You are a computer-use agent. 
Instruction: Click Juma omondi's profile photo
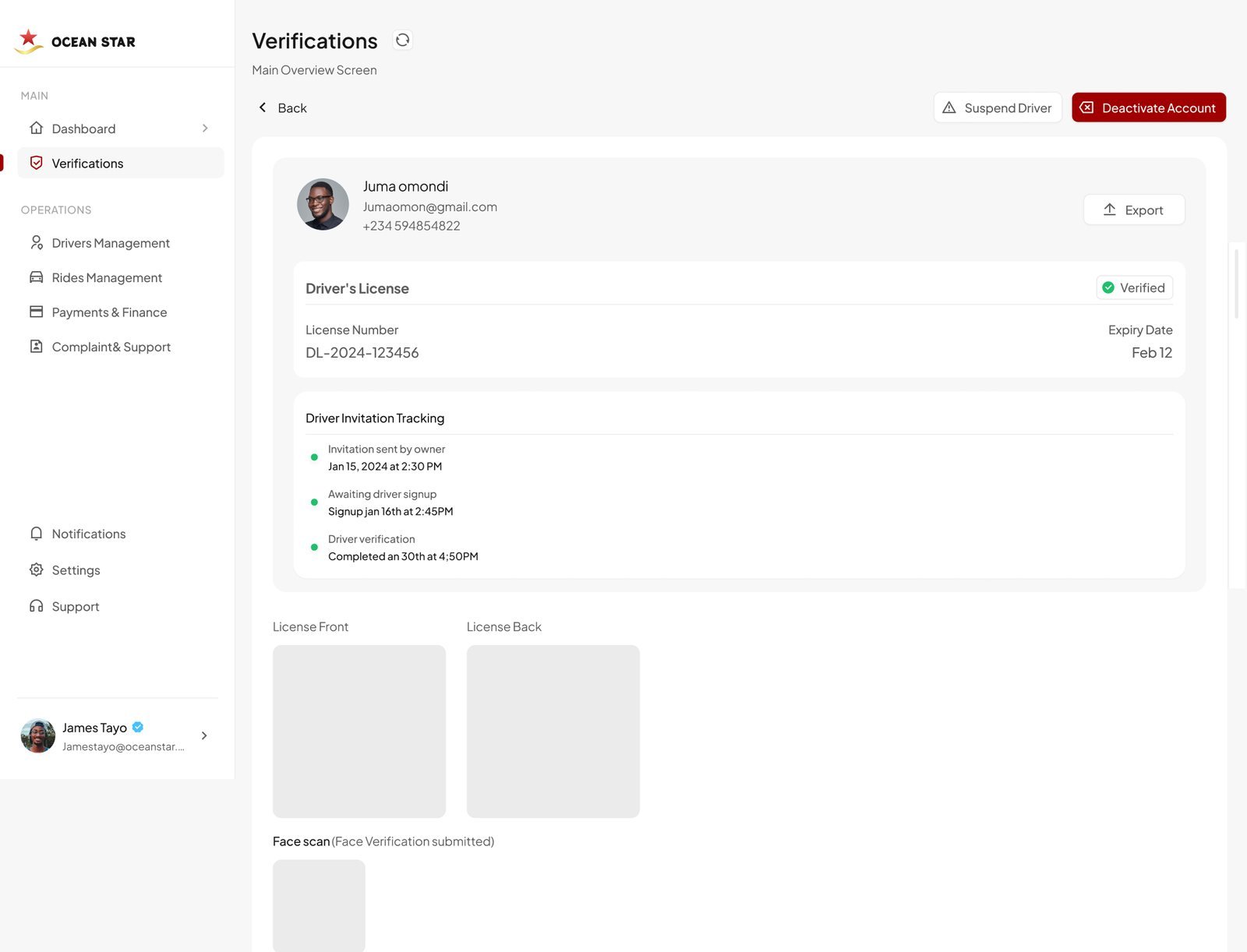point(323,204)
